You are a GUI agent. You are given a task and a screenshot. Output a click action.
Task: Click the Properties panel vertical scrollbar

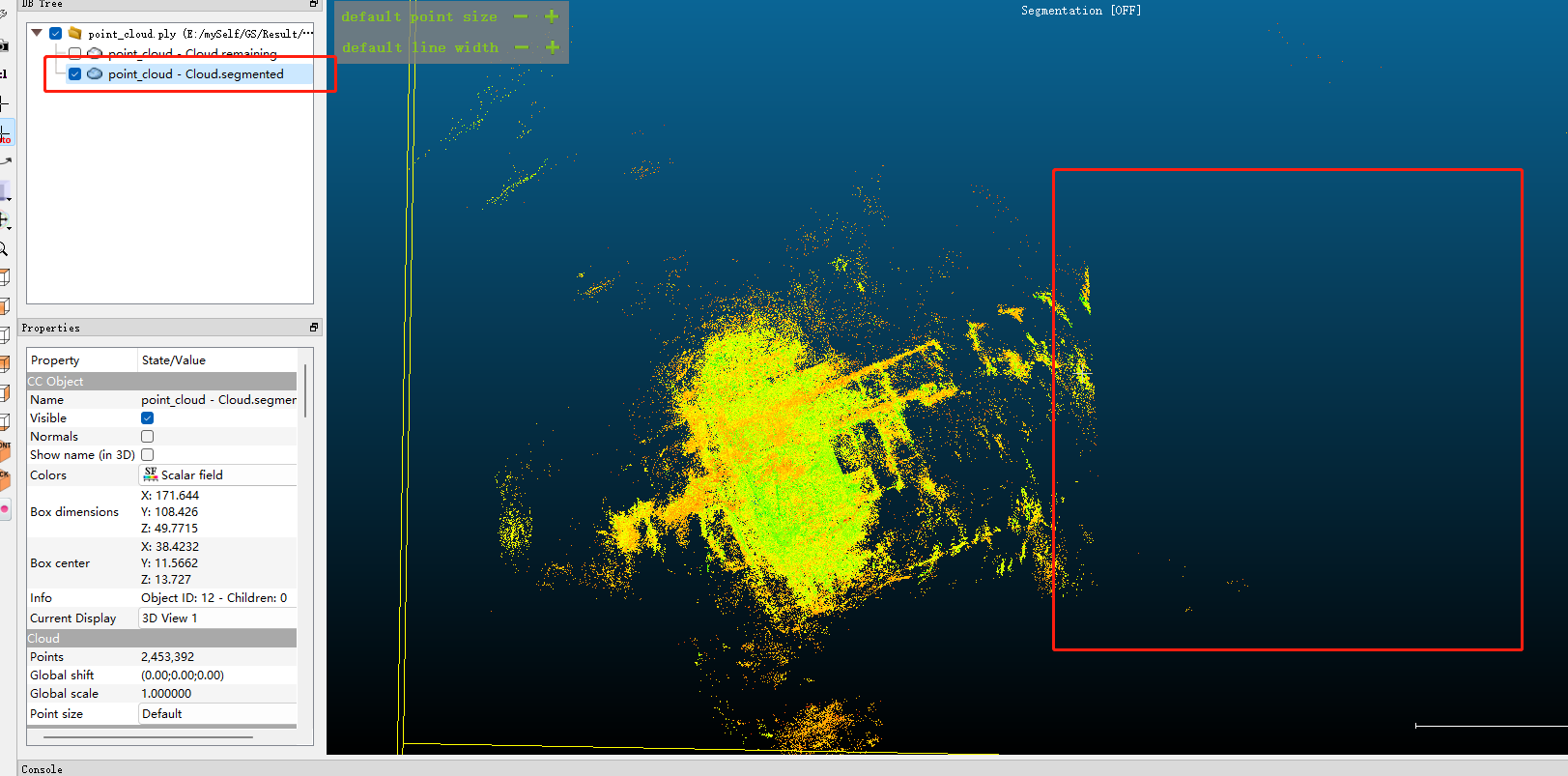pyautogui.click(x=305, y=391)
